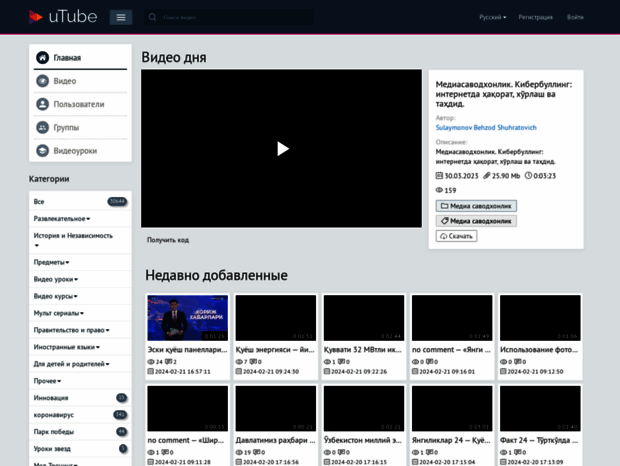The width and height of the screenshot is (620, 466).
Task: Play the video of the day
Action: coord(282,148)
